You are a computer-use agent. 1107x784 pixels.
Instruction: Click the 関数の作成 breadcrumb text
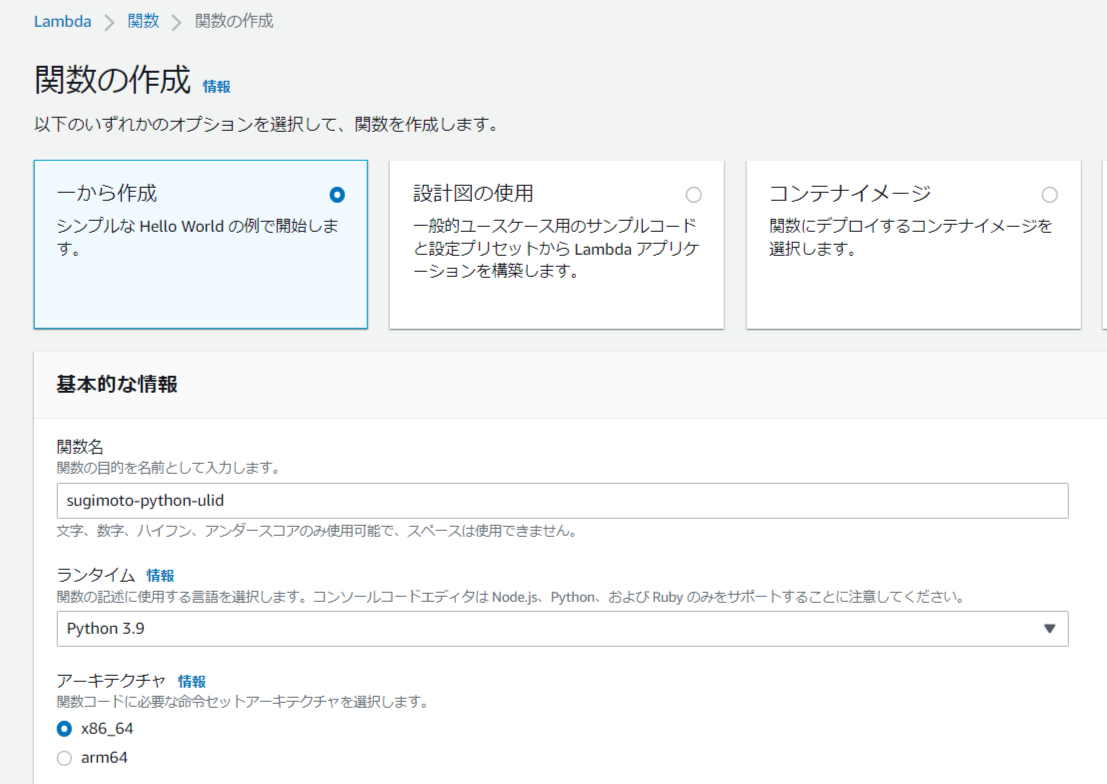234,21
